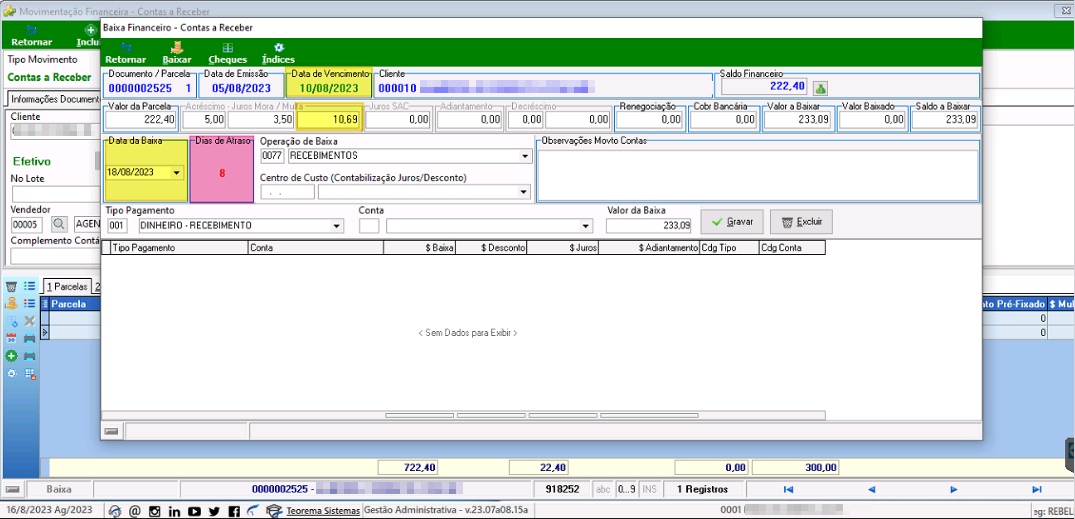Screen dimensions: 1075x519
Task: Click the Centro de Custo code field
Action: [287, 193]
